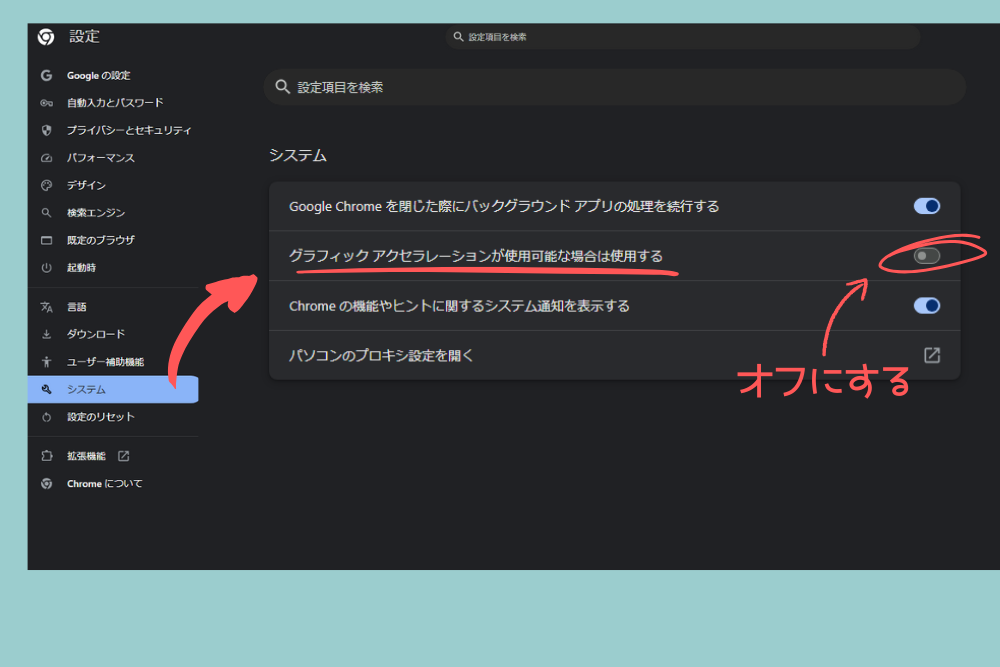Click パソコンのプロキシ設定を開く row
The image size is (1000, 667).
click(615, 355)
